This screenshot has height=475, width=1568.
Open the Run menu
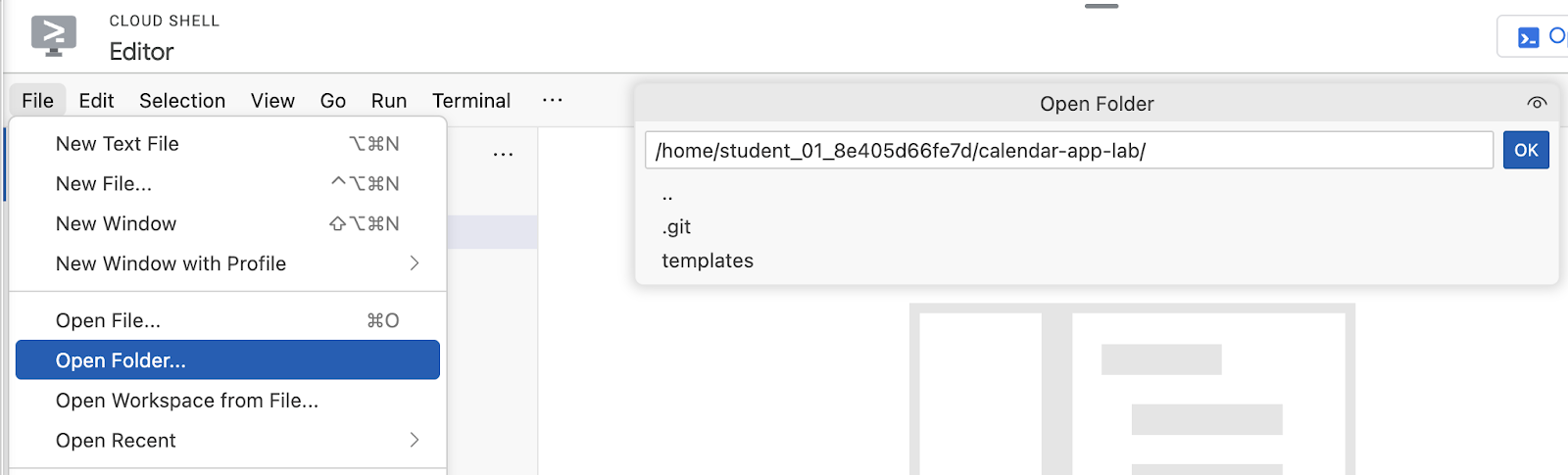pyautogui.click(x=389, y=101)
